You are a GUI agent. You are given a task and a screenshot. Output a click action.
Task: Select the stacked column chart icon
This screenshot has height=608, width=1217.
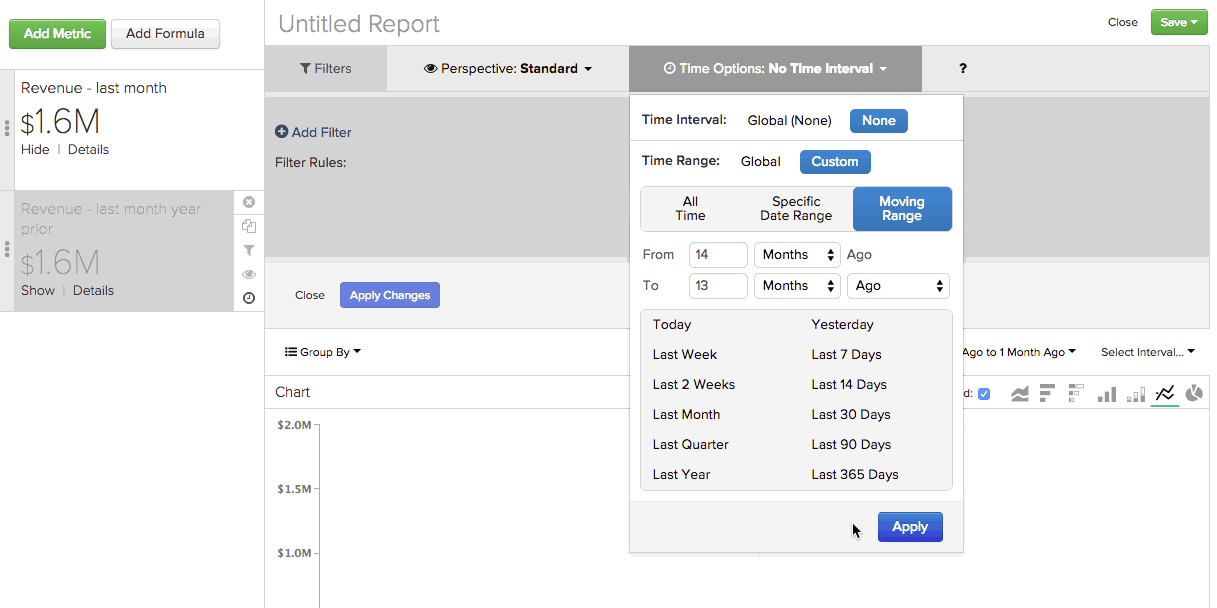1135,393
